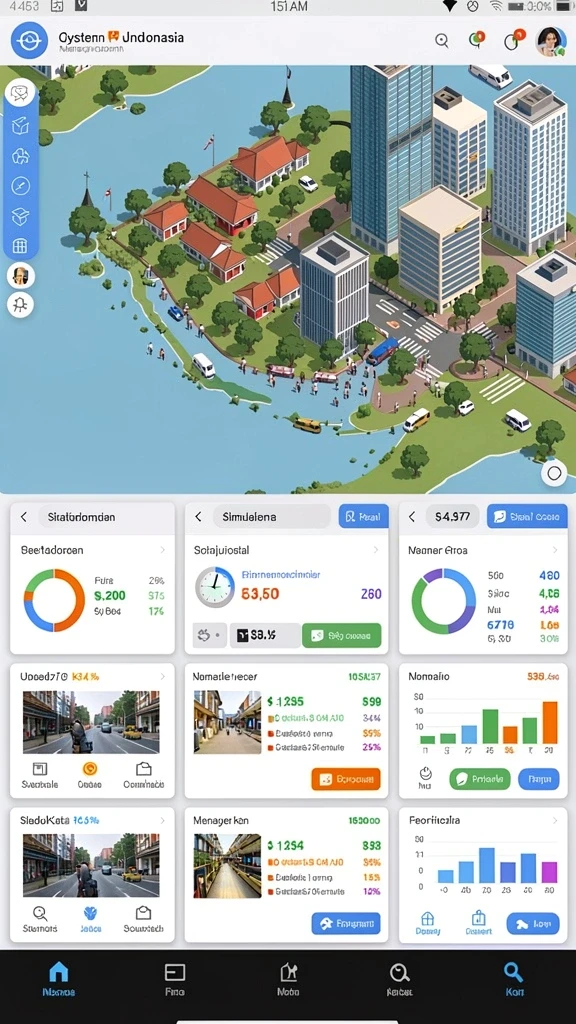Switch to the Nono tab in the bottom bar

pos(289,979)
